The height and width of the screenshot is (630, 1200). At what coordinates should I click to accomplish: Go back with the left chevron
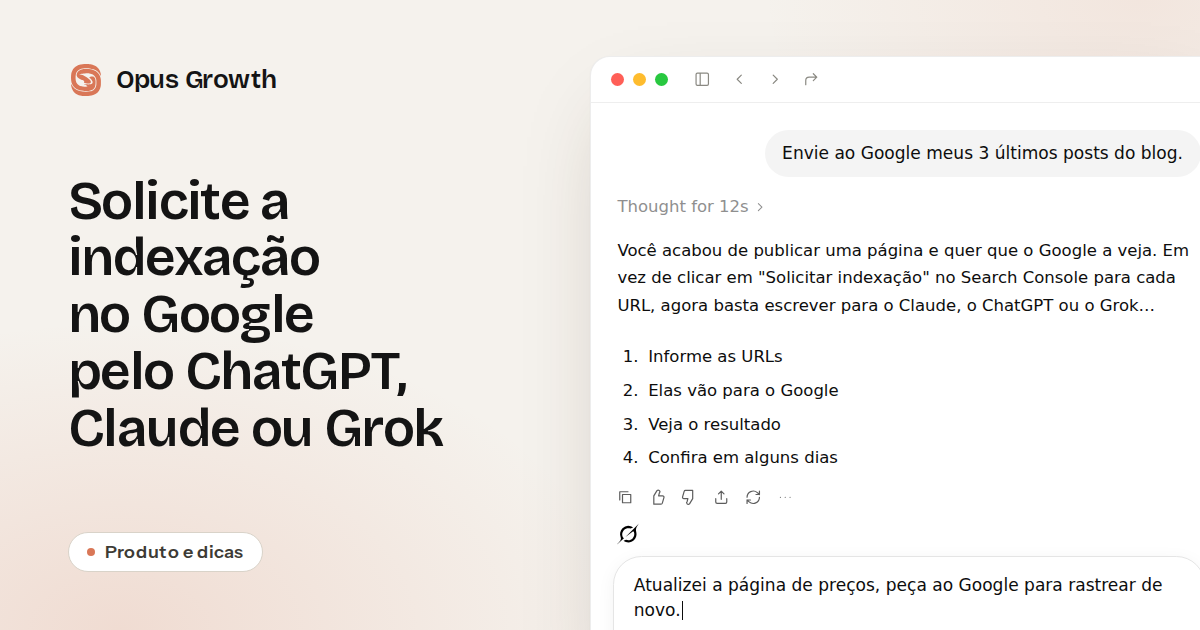click(739, 79)
